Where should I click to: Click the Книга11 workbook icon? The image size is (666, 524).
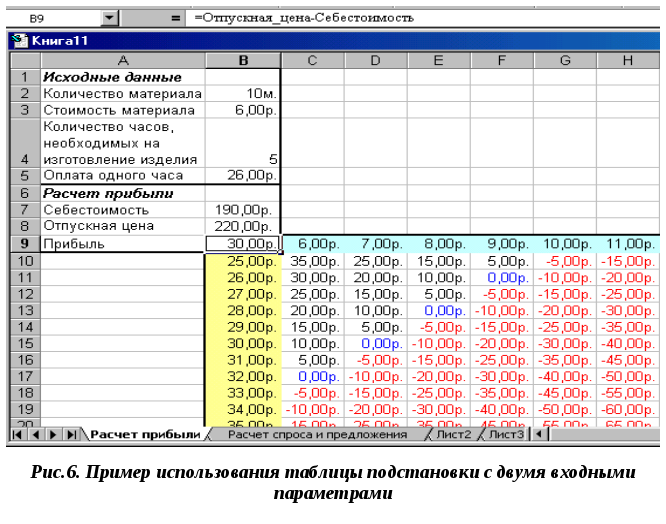click(19, 41)
